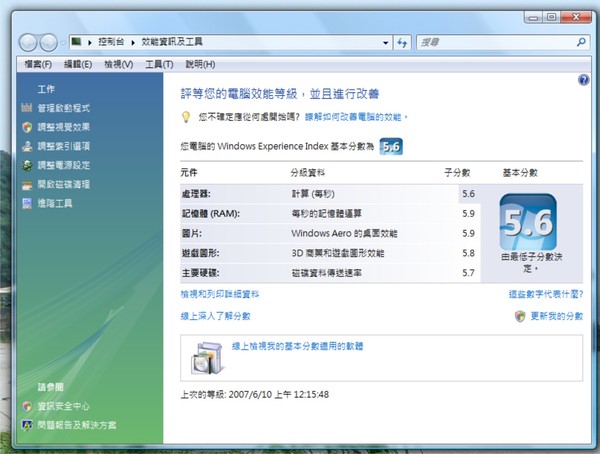Click the 子分數 column header
This screenshot has width=600, height=454.
(x=457, y=173)
